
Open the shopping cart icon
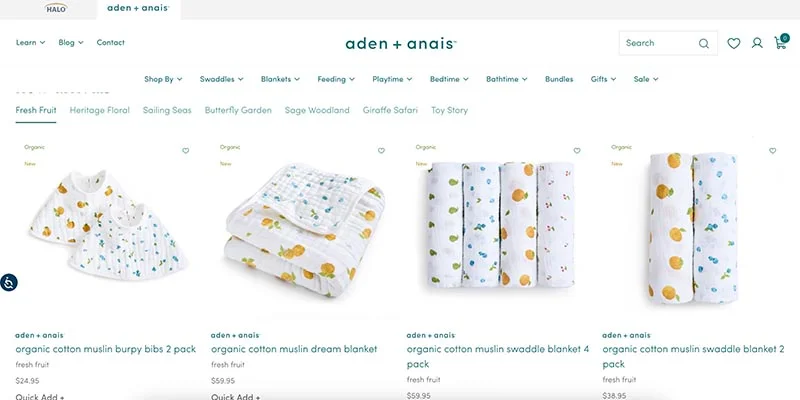(781, 42)
